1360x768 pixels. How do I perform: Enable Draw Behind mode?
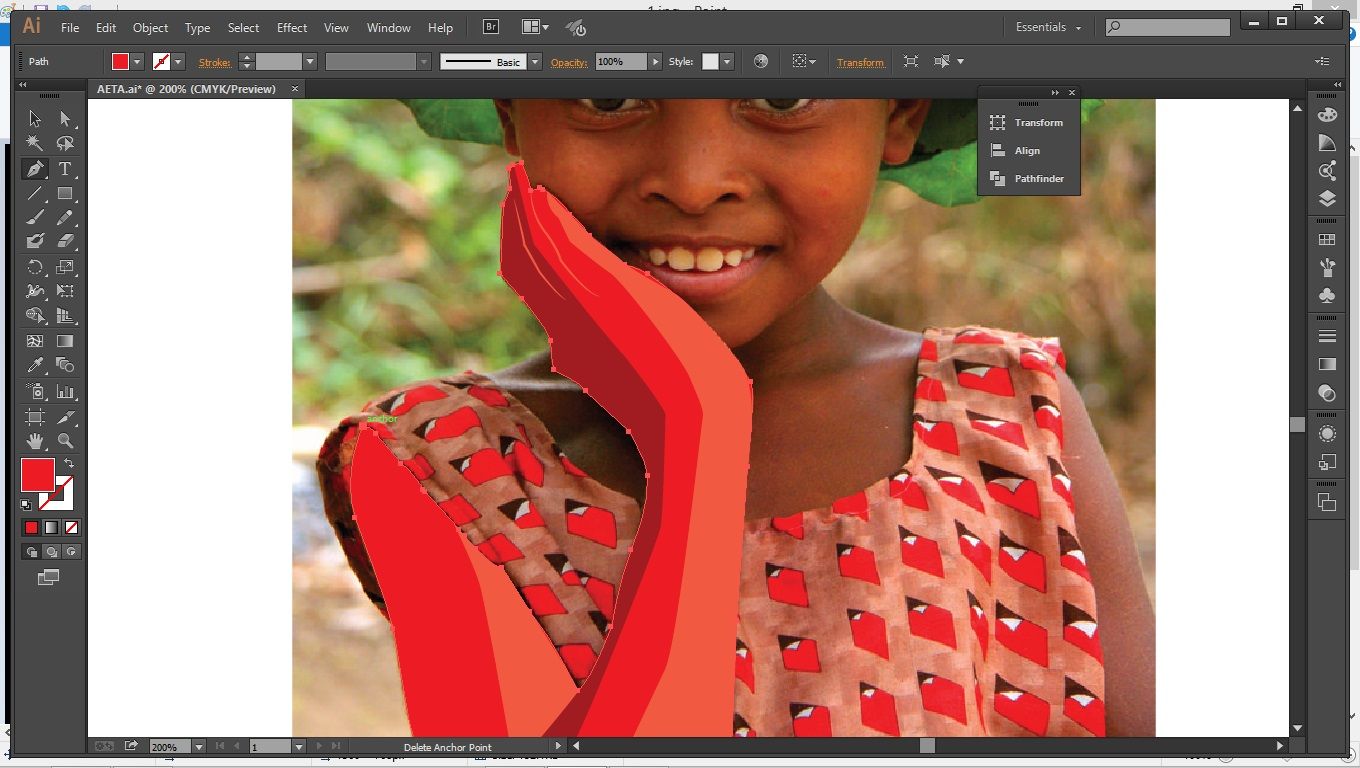(51, 552)
